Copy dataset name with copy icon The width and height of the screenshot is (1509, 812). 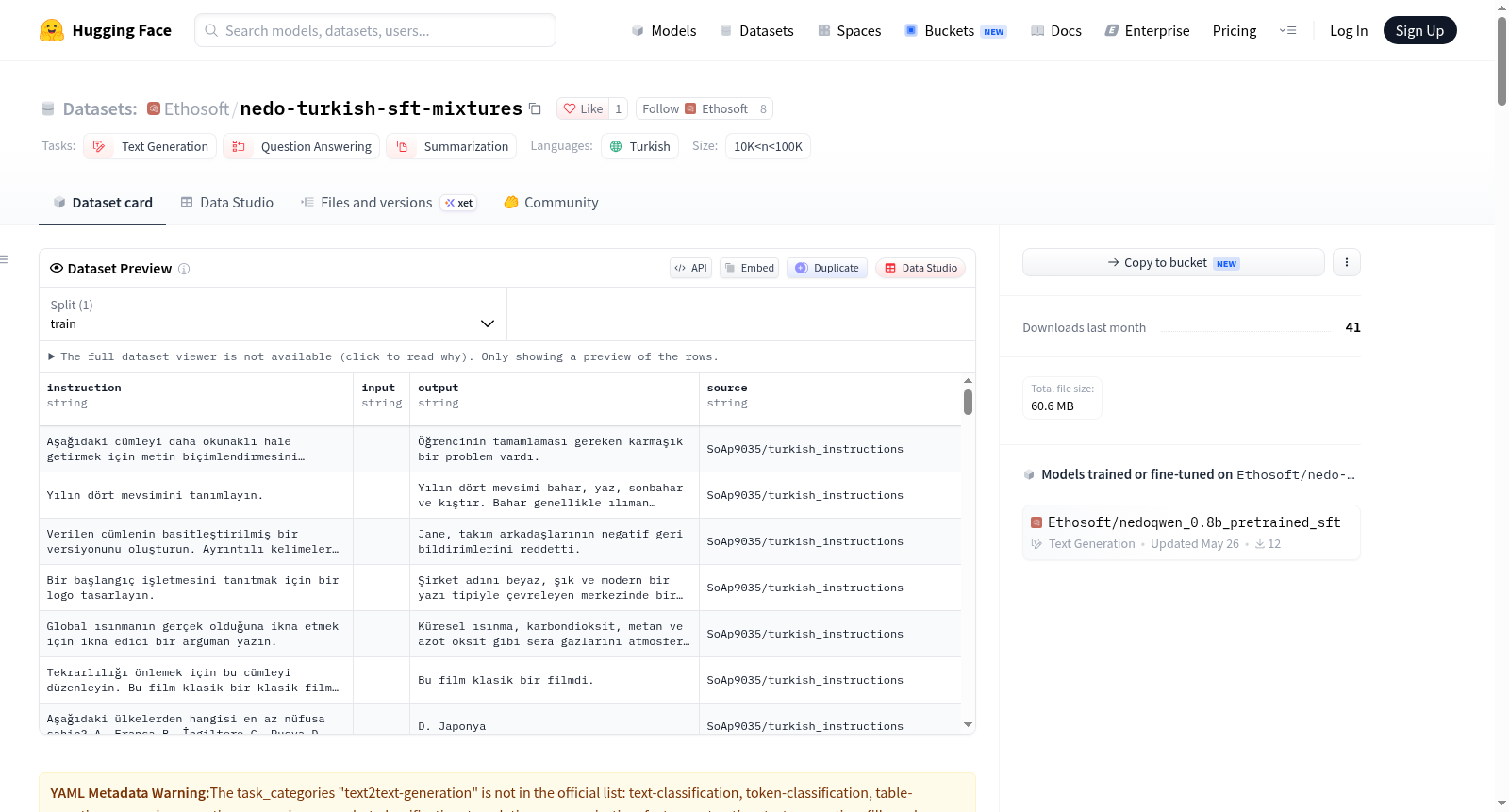[x=535, y=108]
